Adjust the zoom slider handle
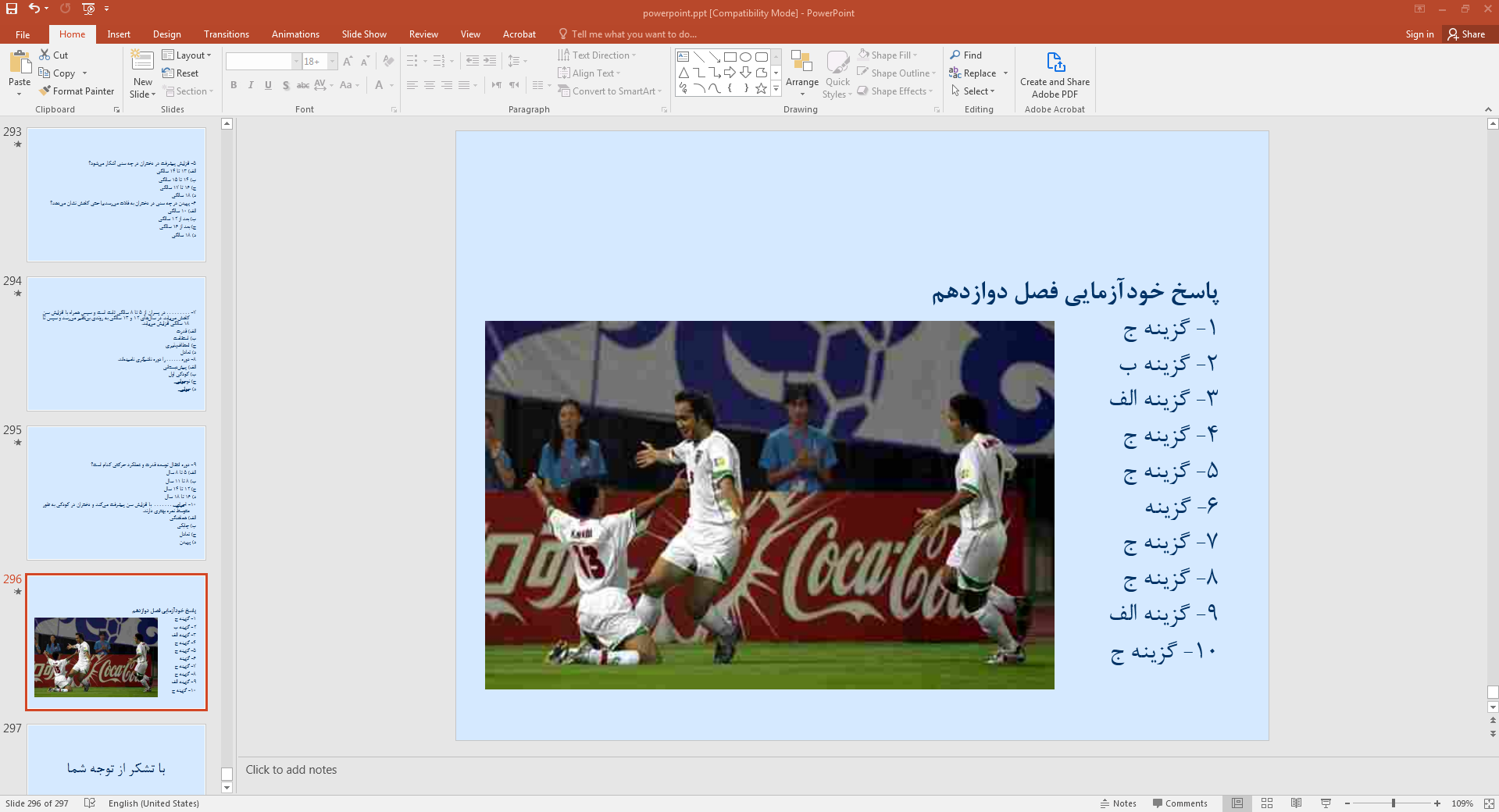Image resolution: width=1499 pixels, height=812 pixels. 1394,803
